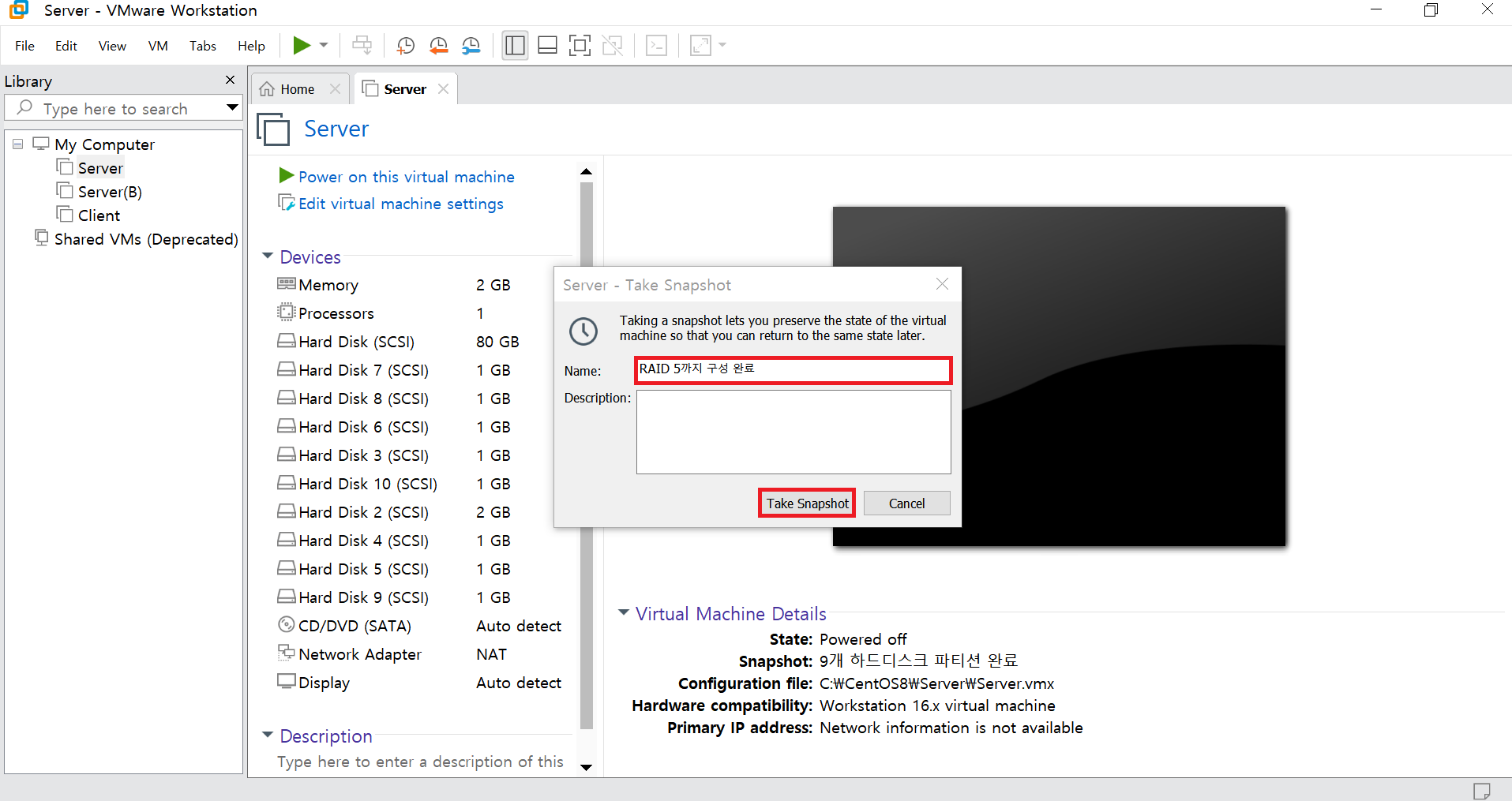Open the Tabs menu
Image resolution: width=1512 pixels, height=801 pixels.
(203, 46)
